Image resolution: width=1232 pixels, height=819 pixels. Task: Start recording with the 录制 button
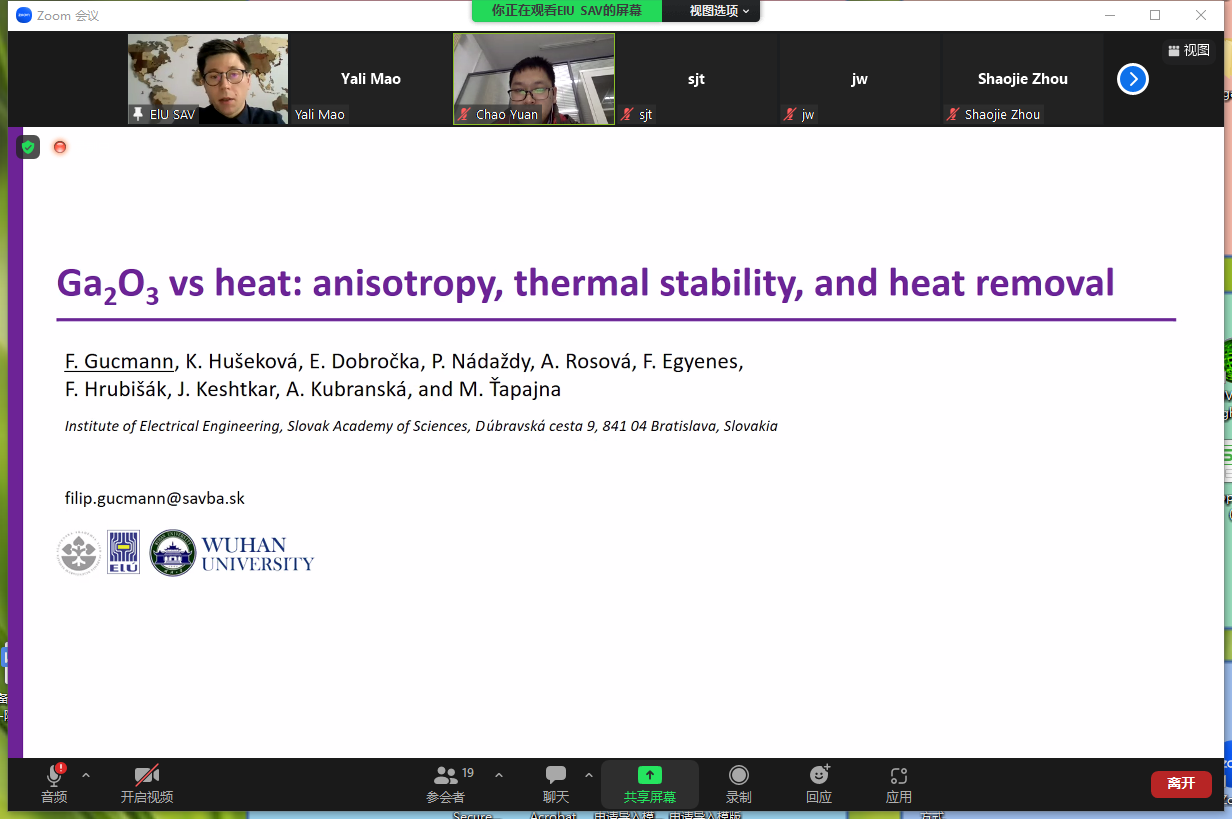pos(739,784)
